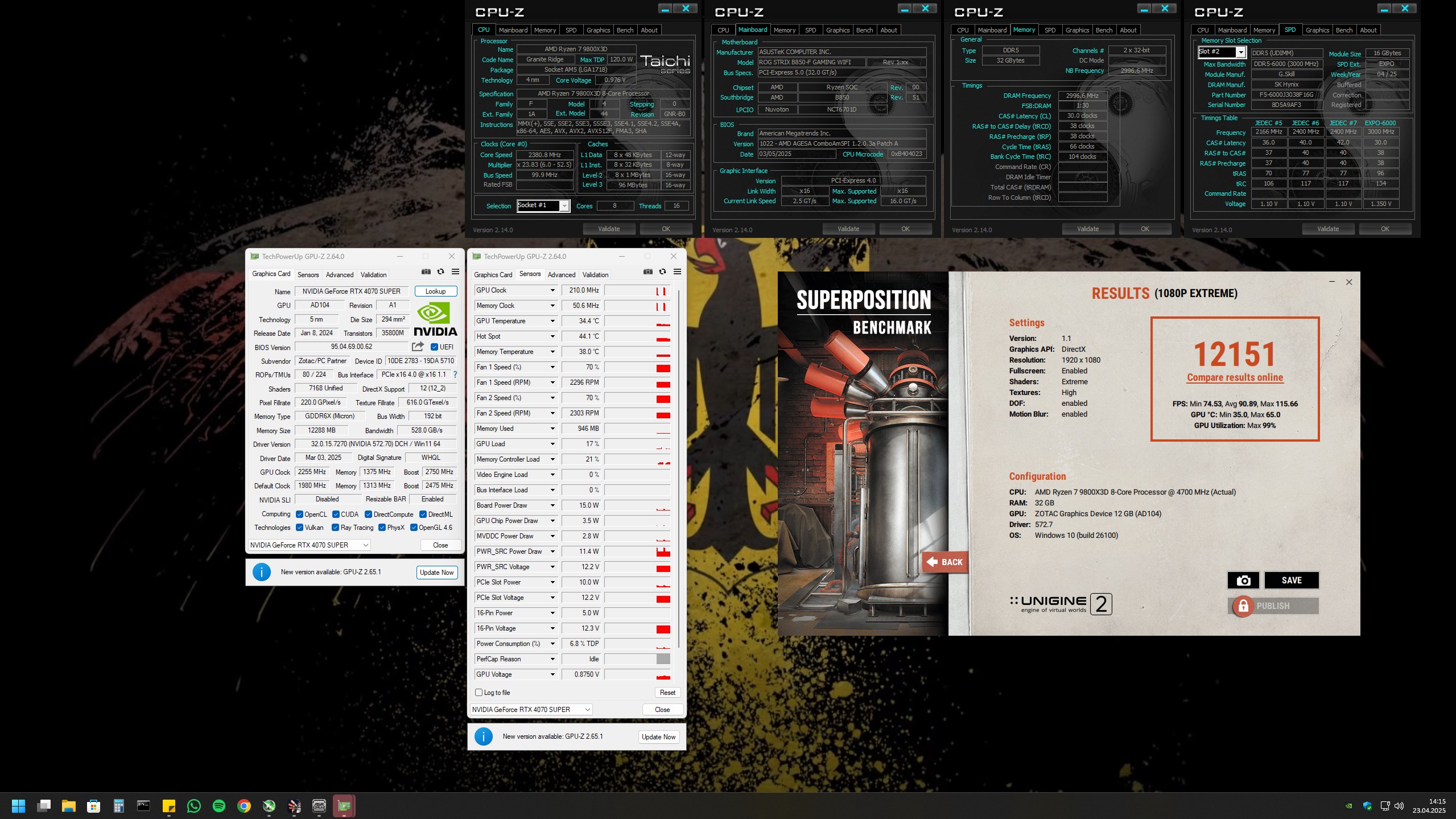
Task: Click Superposition camera screenshot icon
Action: click(1243, 581)
